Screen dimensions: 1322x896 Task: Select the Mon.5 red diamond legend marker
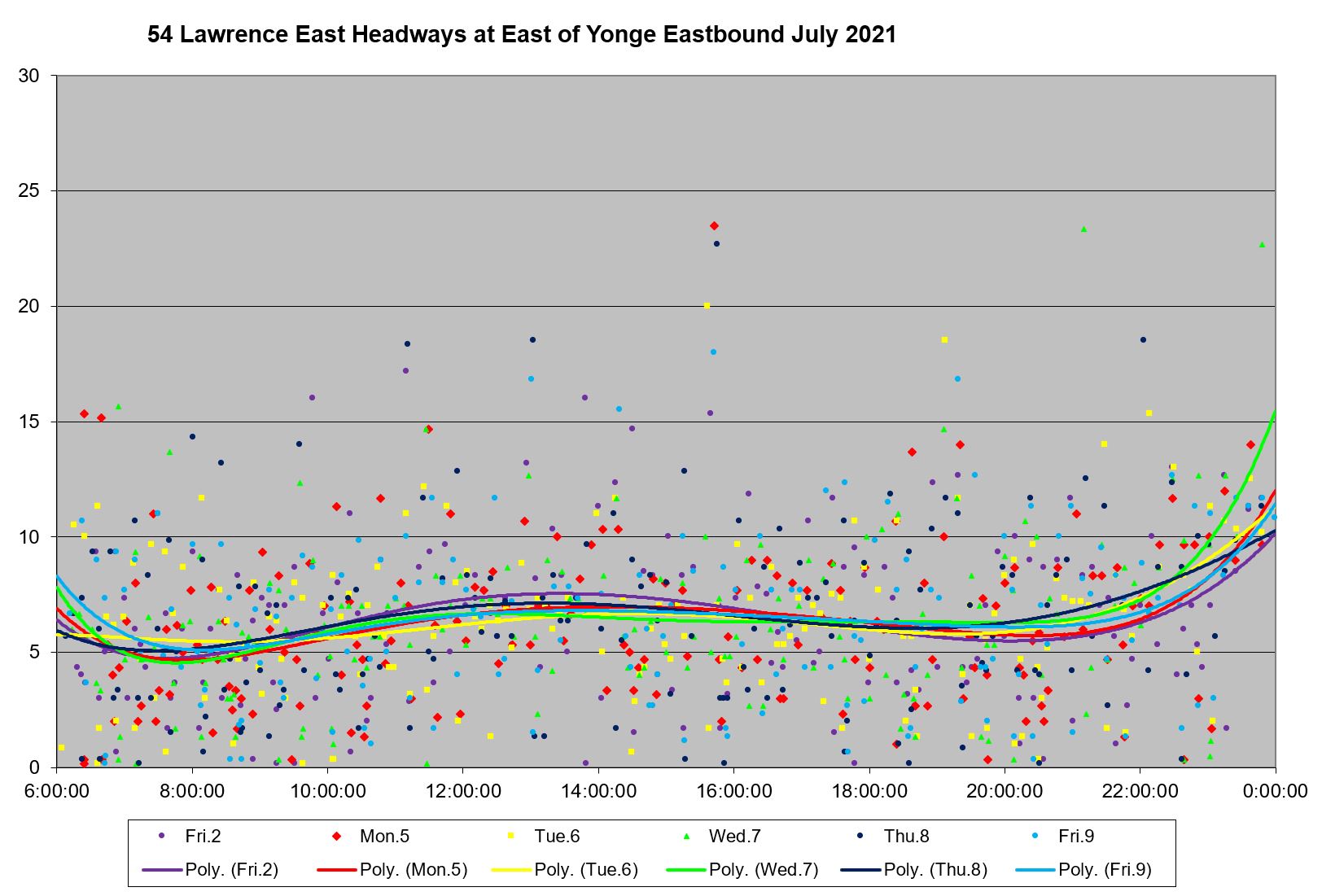point(336,836)
